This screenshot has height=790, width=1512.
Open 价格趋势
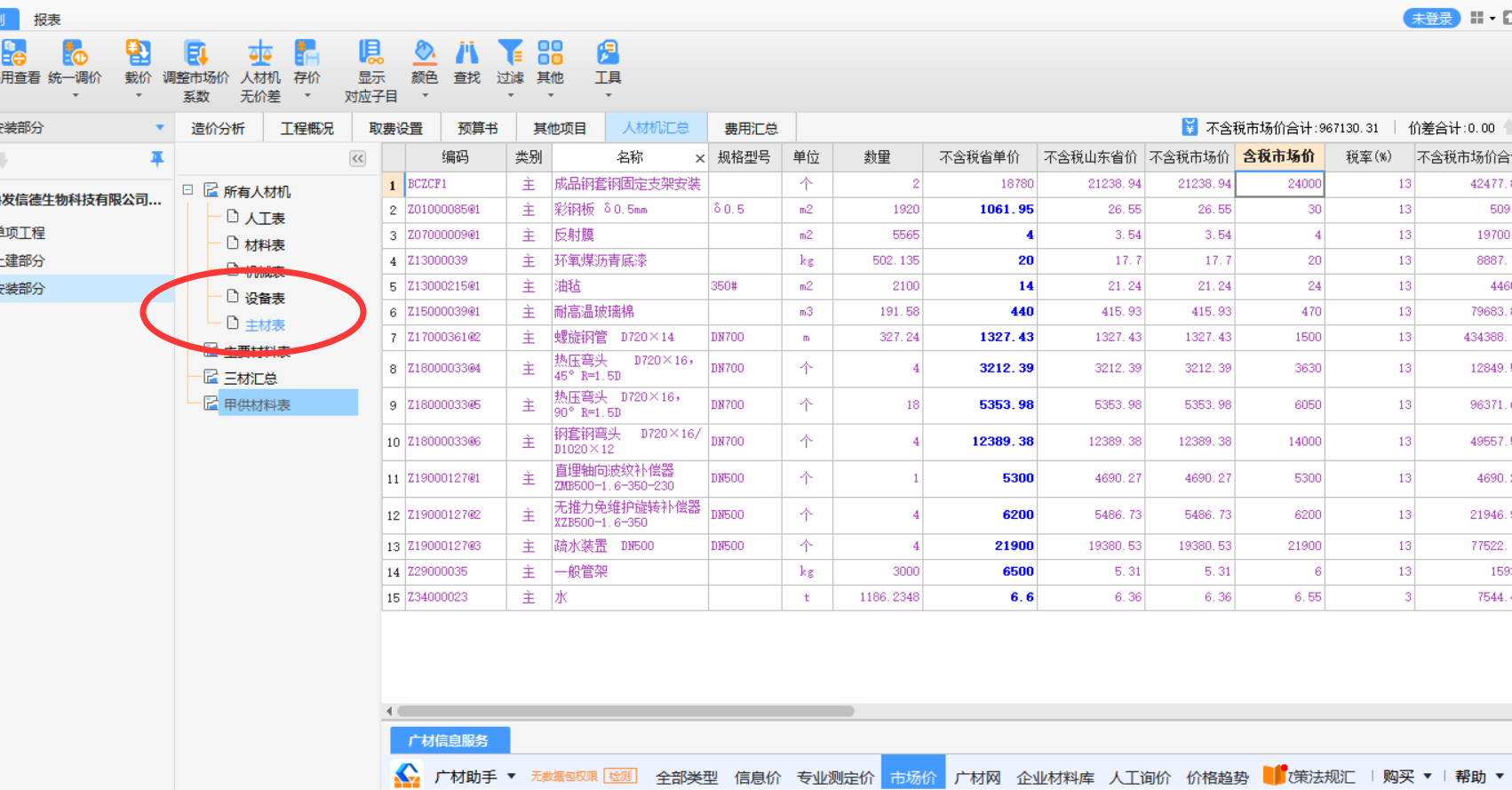tap(1217, 777)
